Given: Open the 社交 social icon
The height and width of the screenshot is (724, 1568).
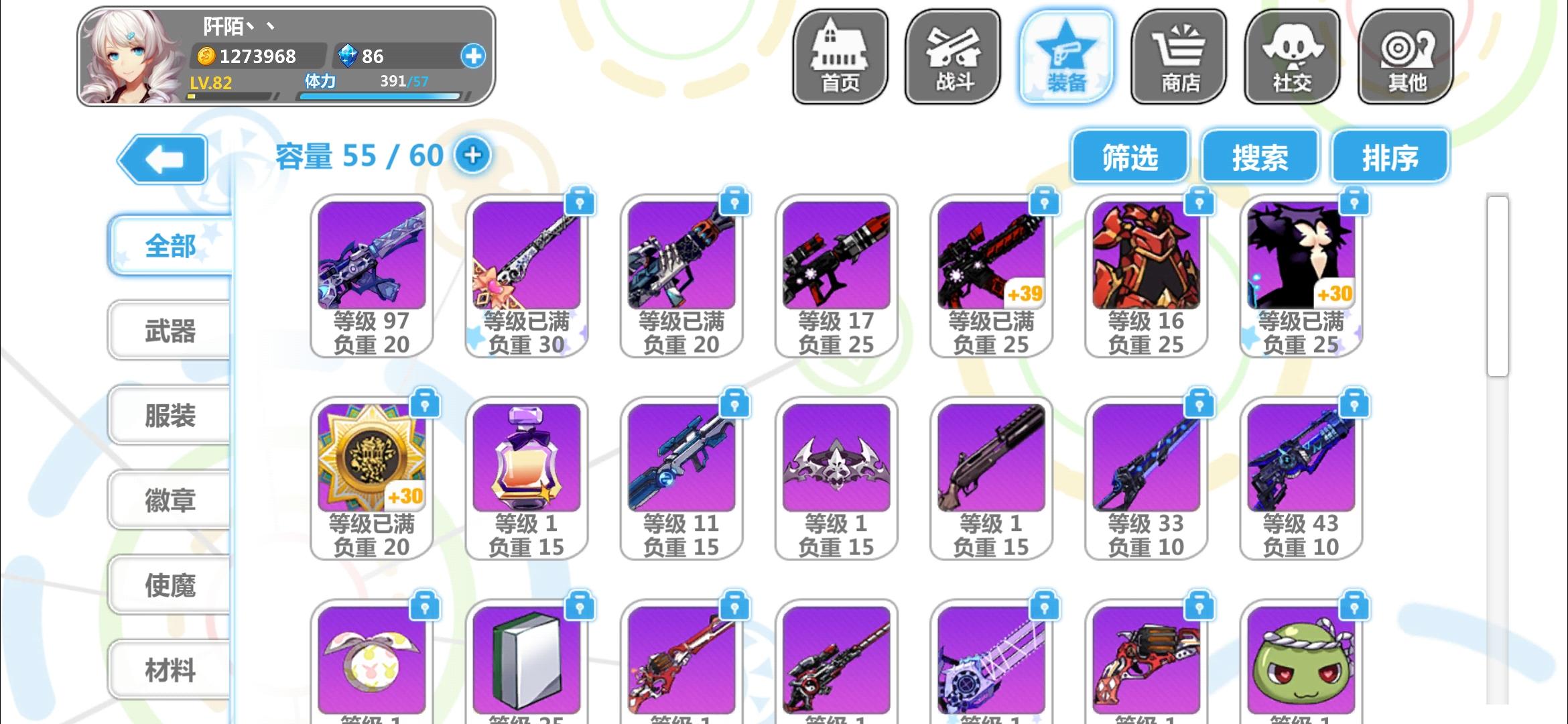Looking at the screenshot, I should tap(1293, 56).
